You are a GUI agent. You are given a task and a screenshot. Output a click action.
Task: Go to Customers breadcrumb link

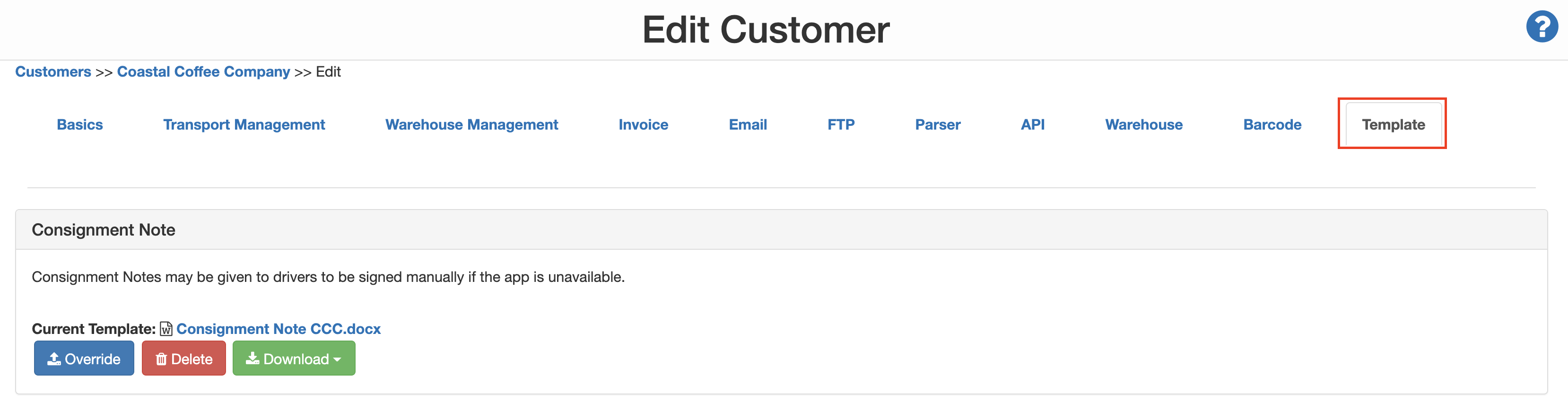point(53,72)
